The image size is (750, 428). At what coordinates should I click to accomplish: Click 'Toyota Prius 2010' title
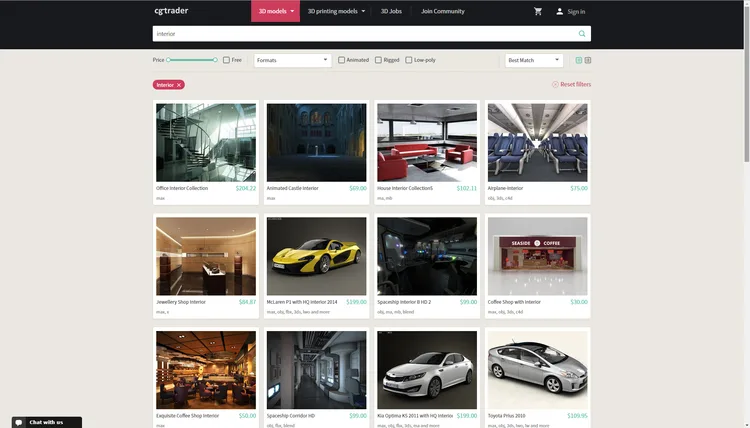[x=507, y=416]
